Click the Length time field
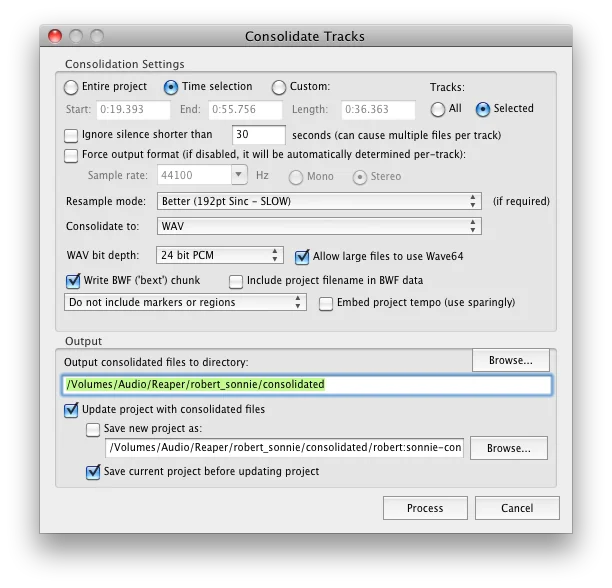Viewport: 612px width, 588px height. pos(378,110)
